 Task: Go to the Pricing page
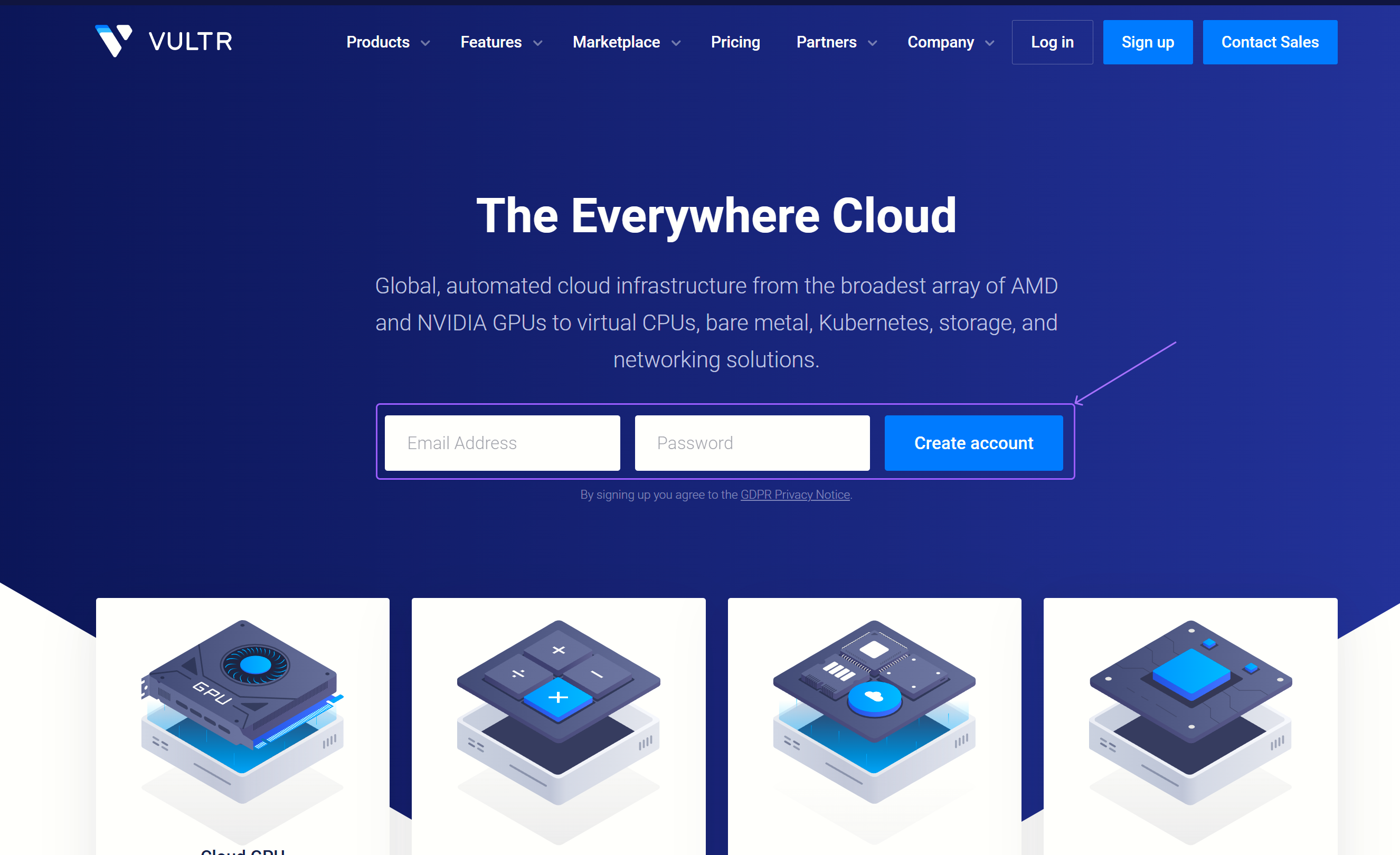735,42
